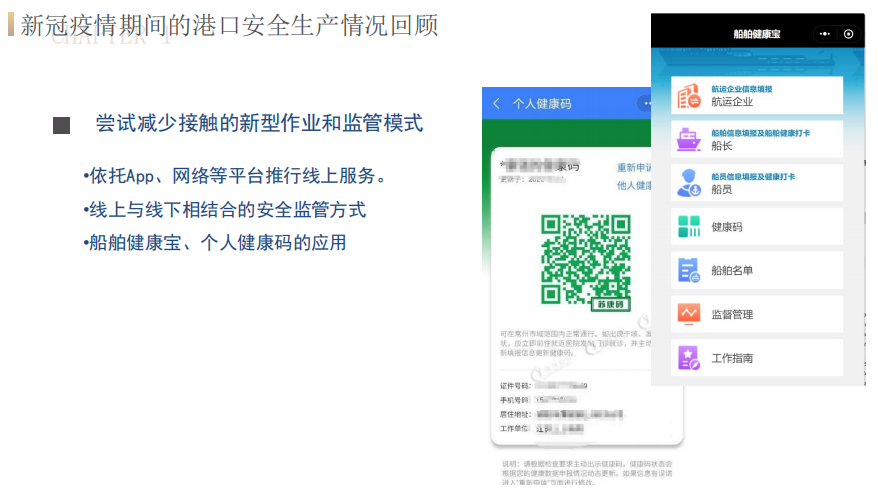Click the purple ship icon for 船长
The height and width of the screenshot is (496, 878).
(689, 139)
